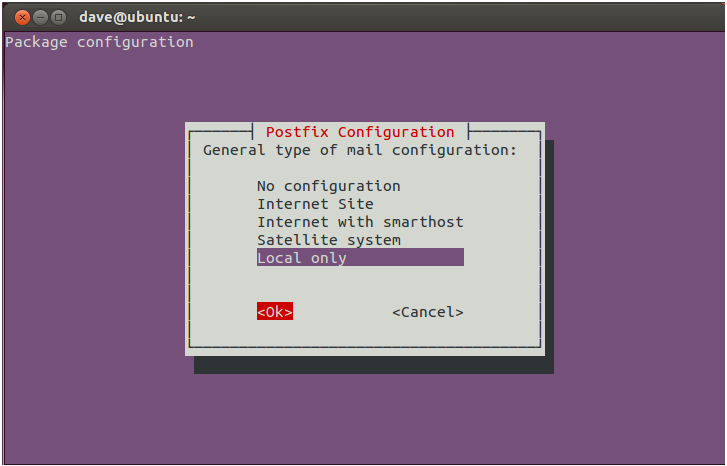The height and width of the screenshot is (466, 727).
Task: Select highlighted Local only option
Action: [360, 257]
